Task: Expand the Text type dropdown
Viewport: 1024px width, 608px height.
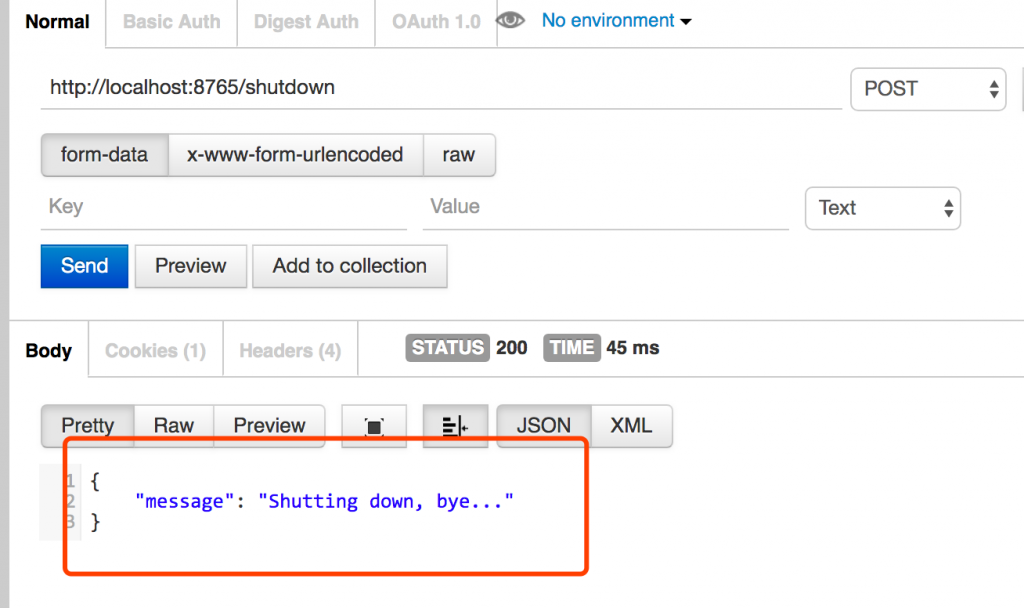Action: point(882,208)
